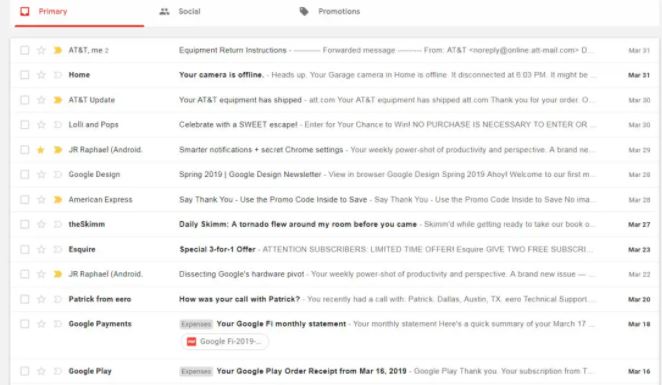The height and width of the screenshot is (385, 662).
Task: Click sender name JR Raphael on Mar 29 email
Action: [106, 150]
